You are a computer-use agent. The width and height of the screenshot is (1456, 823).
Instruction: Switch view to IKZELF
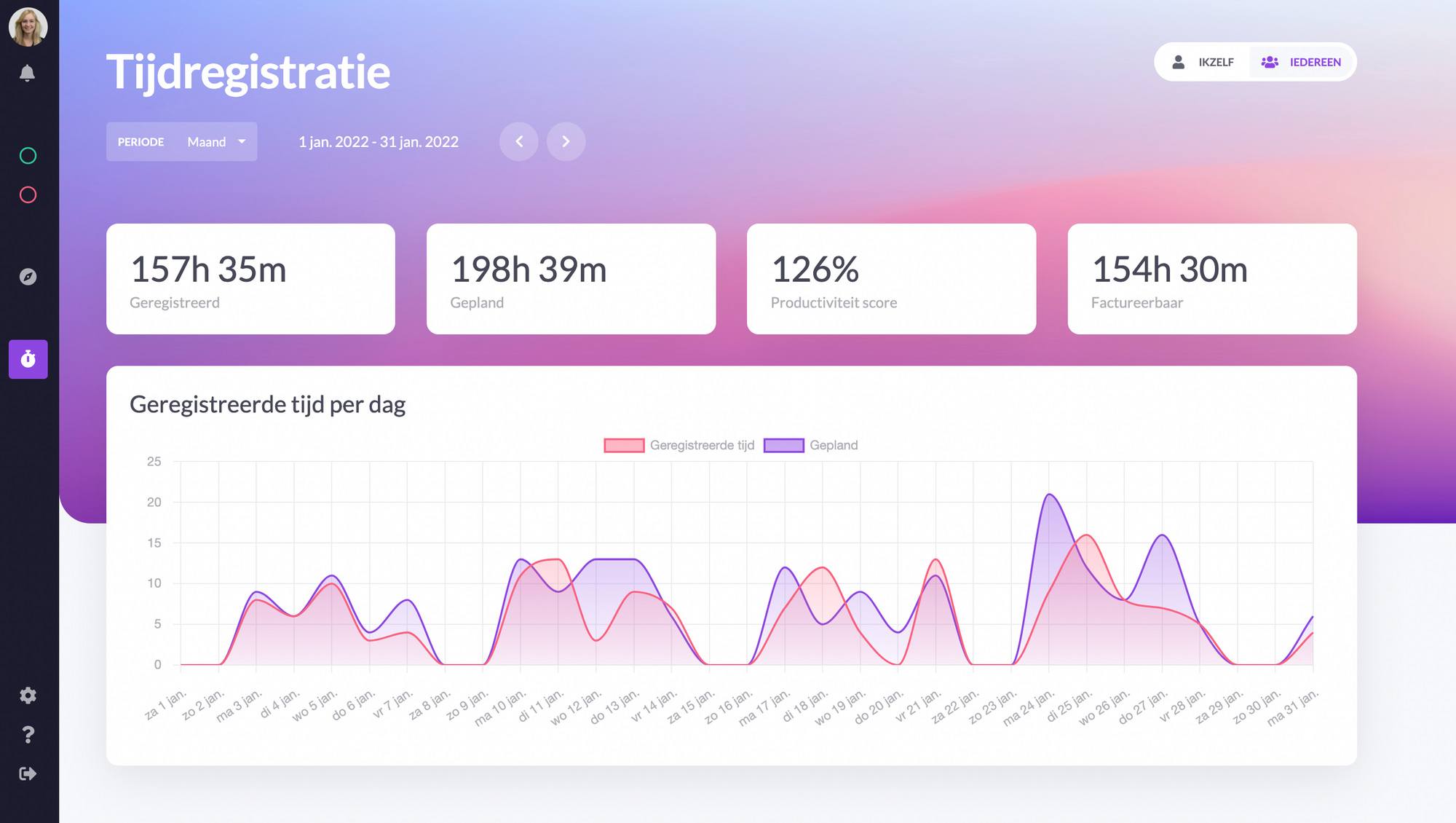tap(1203, 62)
